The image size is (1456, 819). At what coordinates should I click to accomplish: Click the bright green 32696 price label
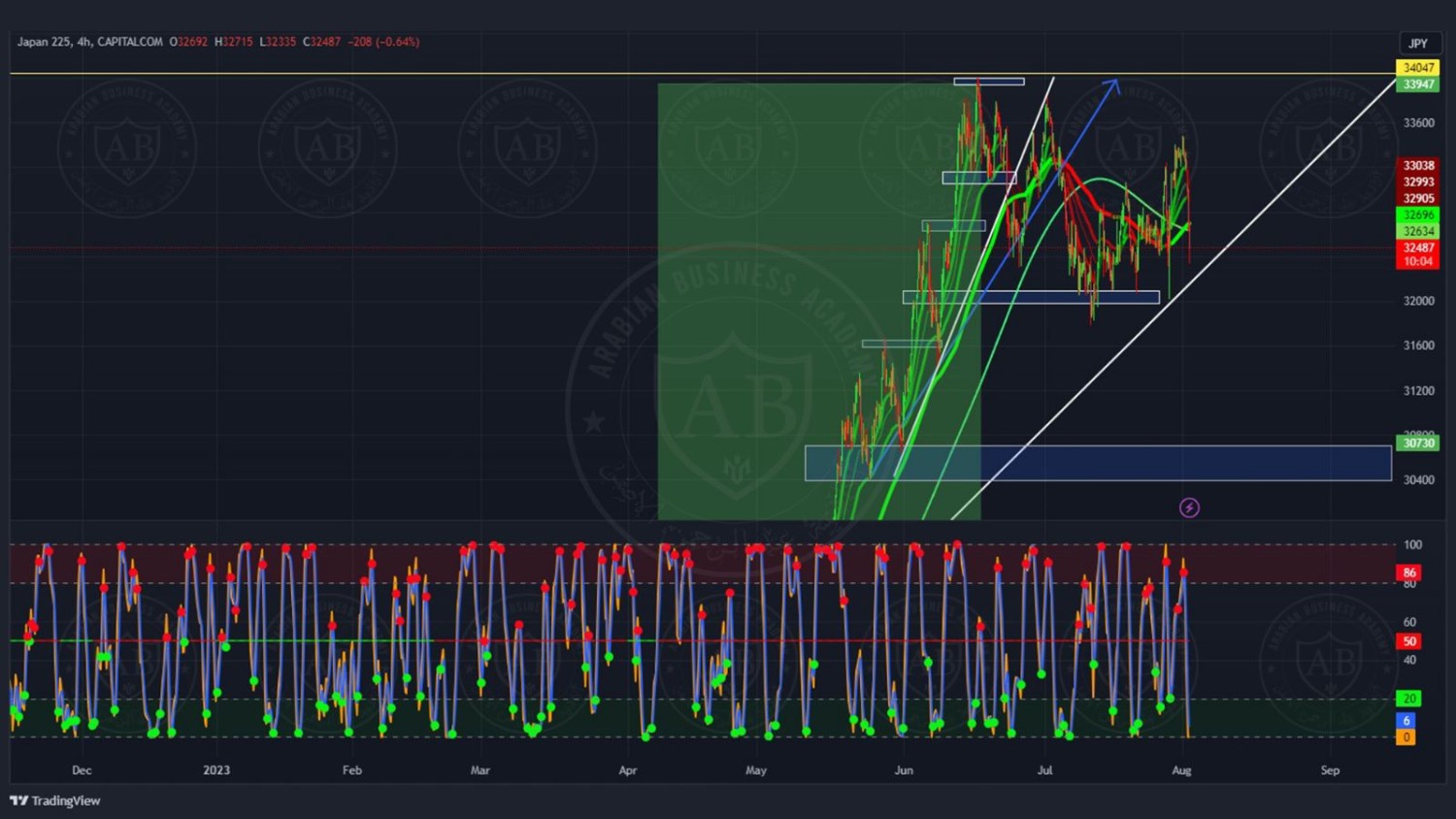[x=1418, y=215]
